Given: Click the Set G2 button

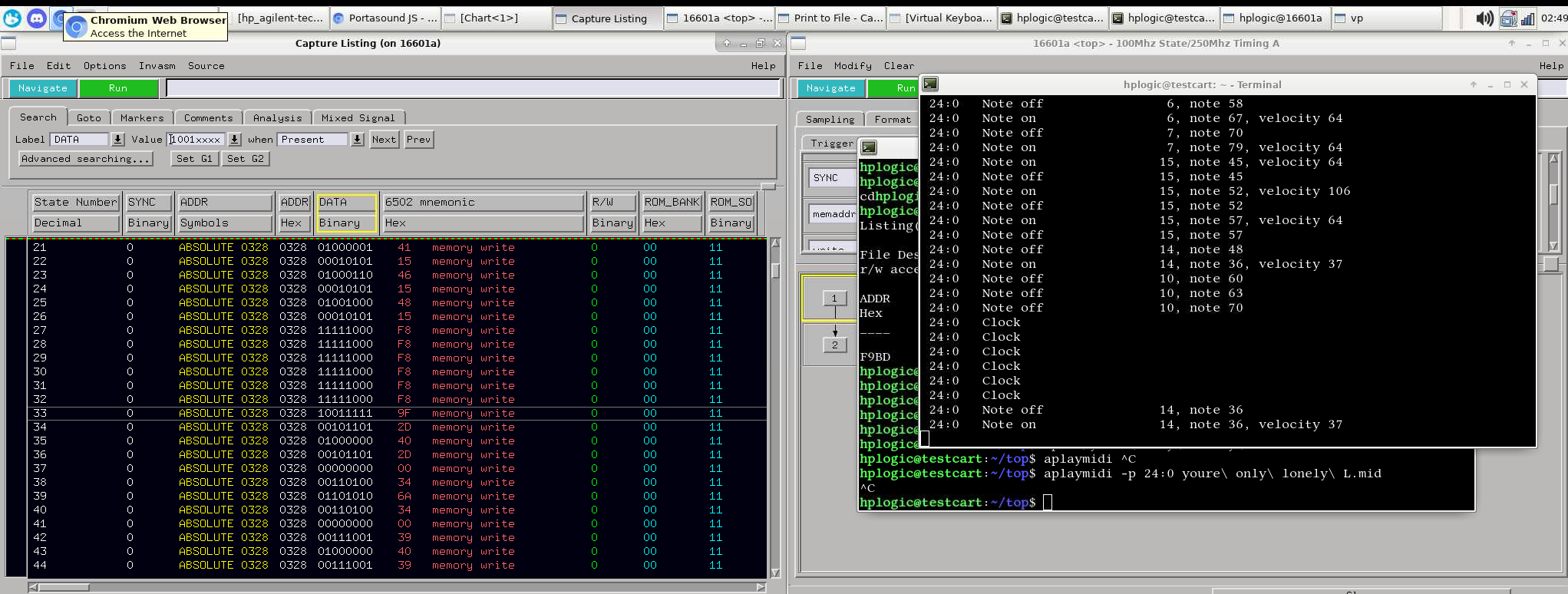Looking at the screenshot, I should click(x=246, y=159).
